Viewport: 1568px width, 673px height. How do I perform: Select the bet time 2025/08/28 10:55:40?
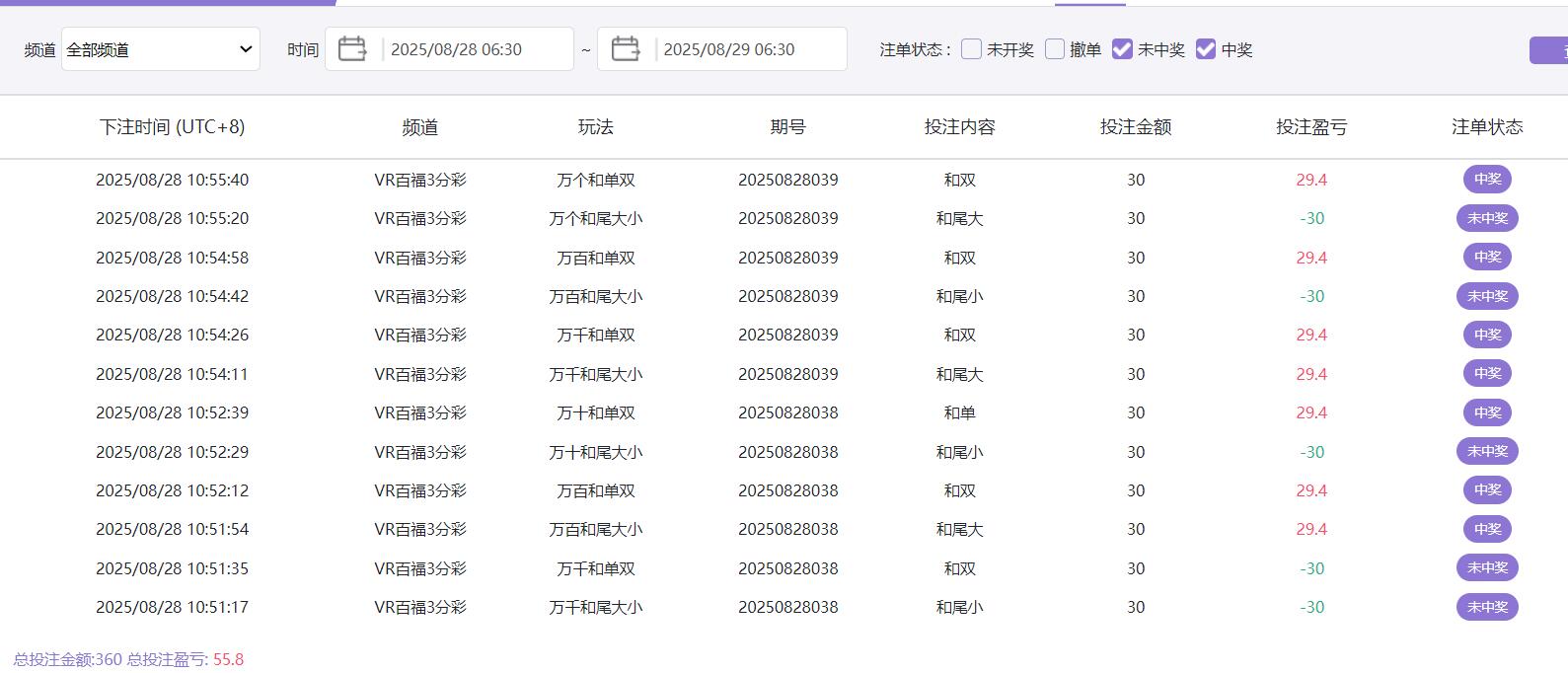point(172,180)
